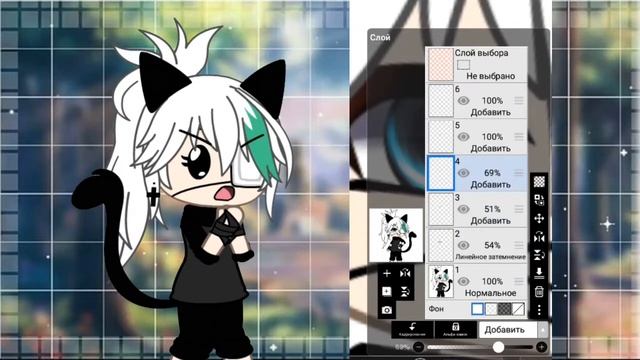The image size is (640, 360).
Task: Open the three-dot more options menu
Action: 539,310
